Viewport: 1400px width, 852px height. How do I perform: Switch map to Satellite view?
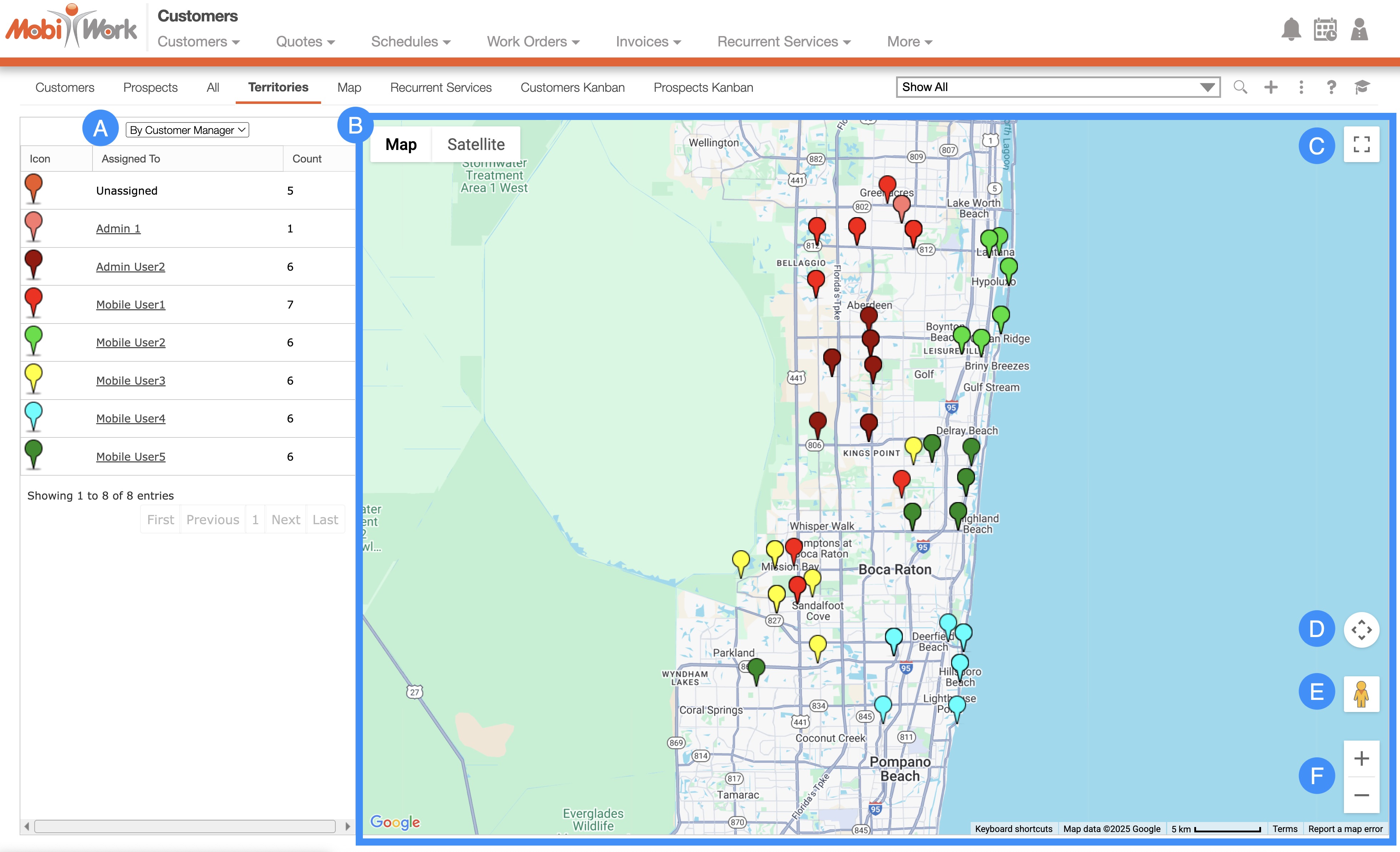(476, 144)
